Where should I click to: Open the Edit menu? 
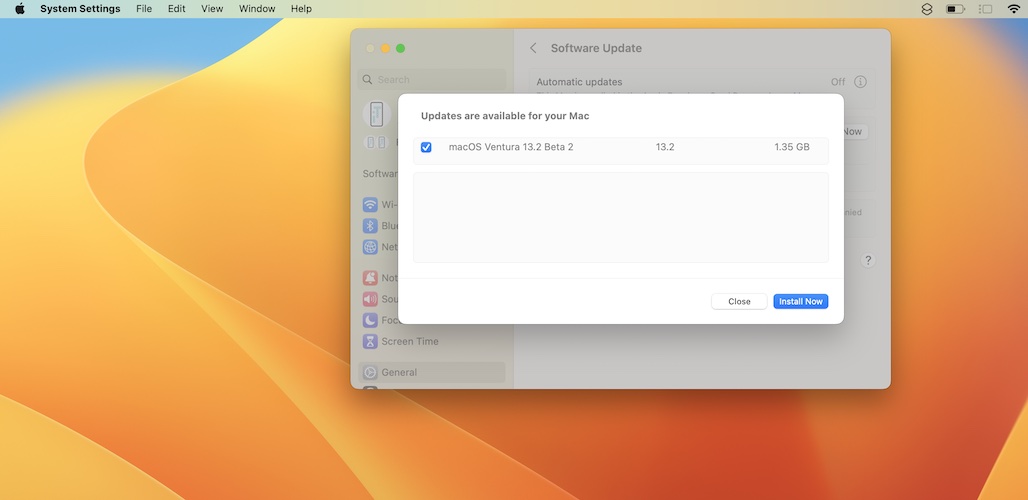click(176, 9)
